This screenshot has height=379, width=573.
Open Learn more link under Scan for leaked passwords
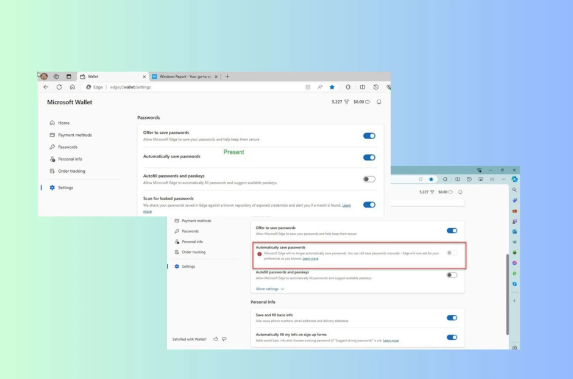tap(346, 205)
